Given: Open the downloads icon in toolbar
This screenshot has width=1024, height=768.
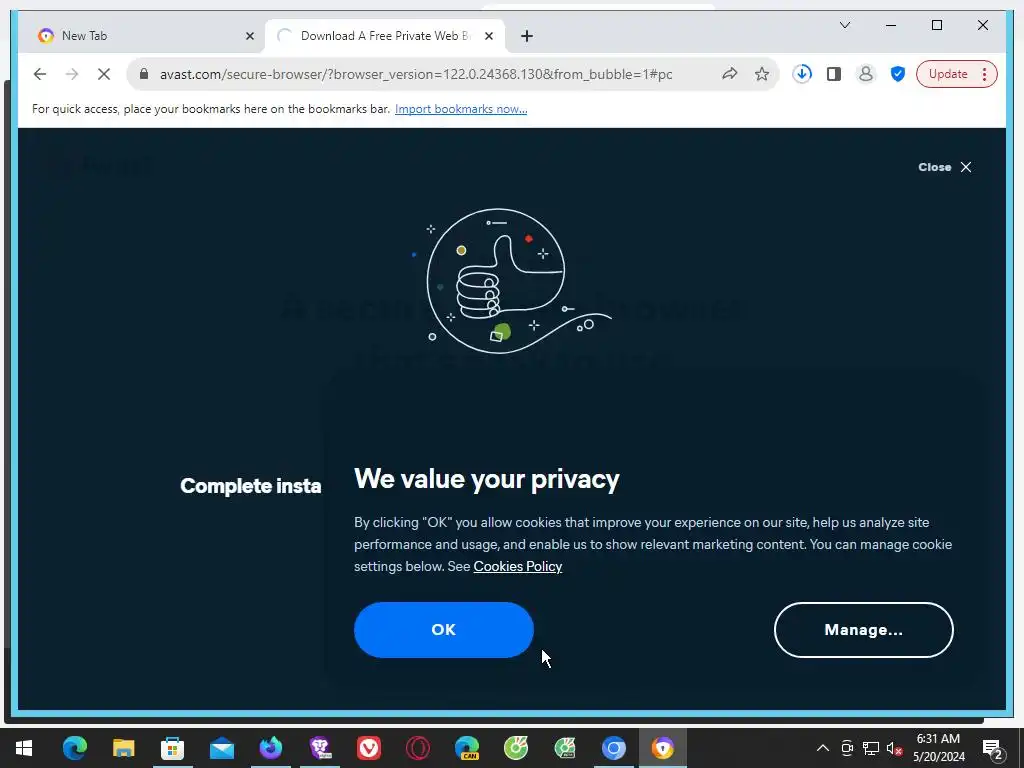Looking at the screenshot, I should 802,74.
